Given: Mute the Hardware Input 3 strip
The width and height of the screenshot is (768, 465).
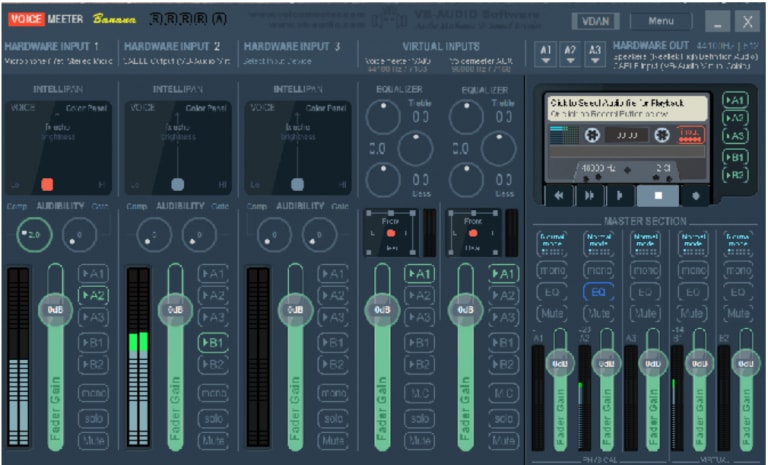Looking at the screenshot, I should tap(333, 440).
